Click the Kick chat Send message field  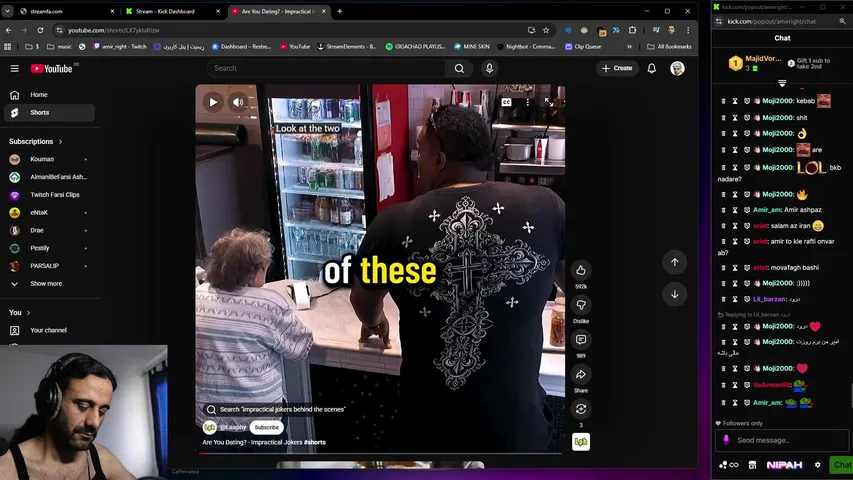click(782, 440)
